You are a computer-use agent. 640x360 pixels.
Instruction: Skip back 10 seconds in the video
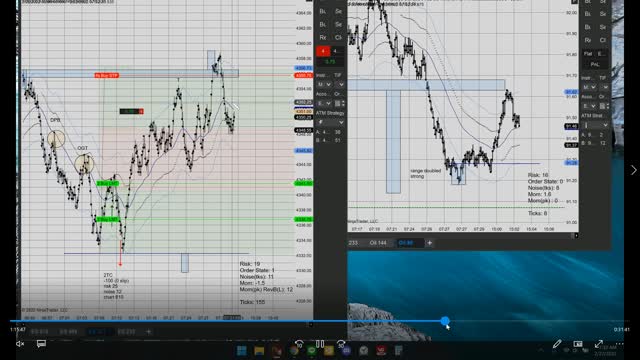point(299,344)
